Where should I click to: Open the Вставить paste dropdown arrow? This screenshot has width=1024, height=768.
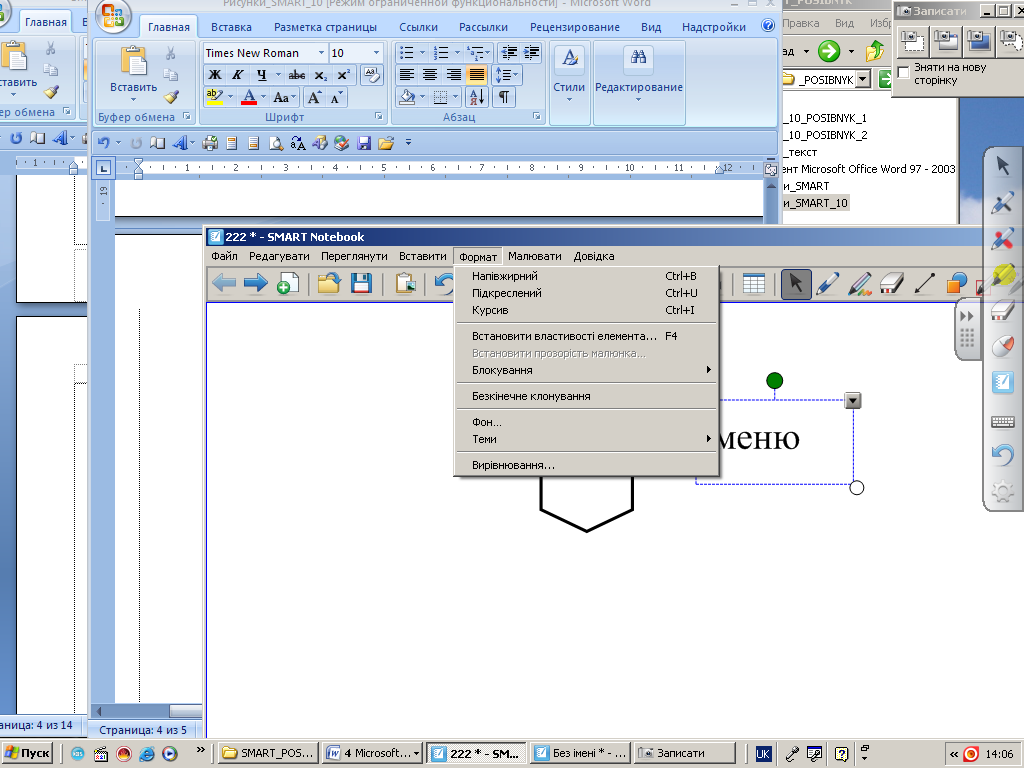[x=133, y=99]
